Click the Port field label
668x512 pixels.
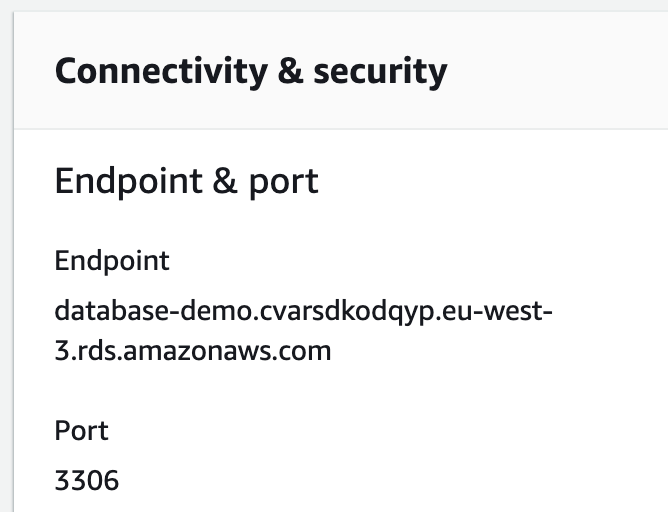[x=81, y=431]
